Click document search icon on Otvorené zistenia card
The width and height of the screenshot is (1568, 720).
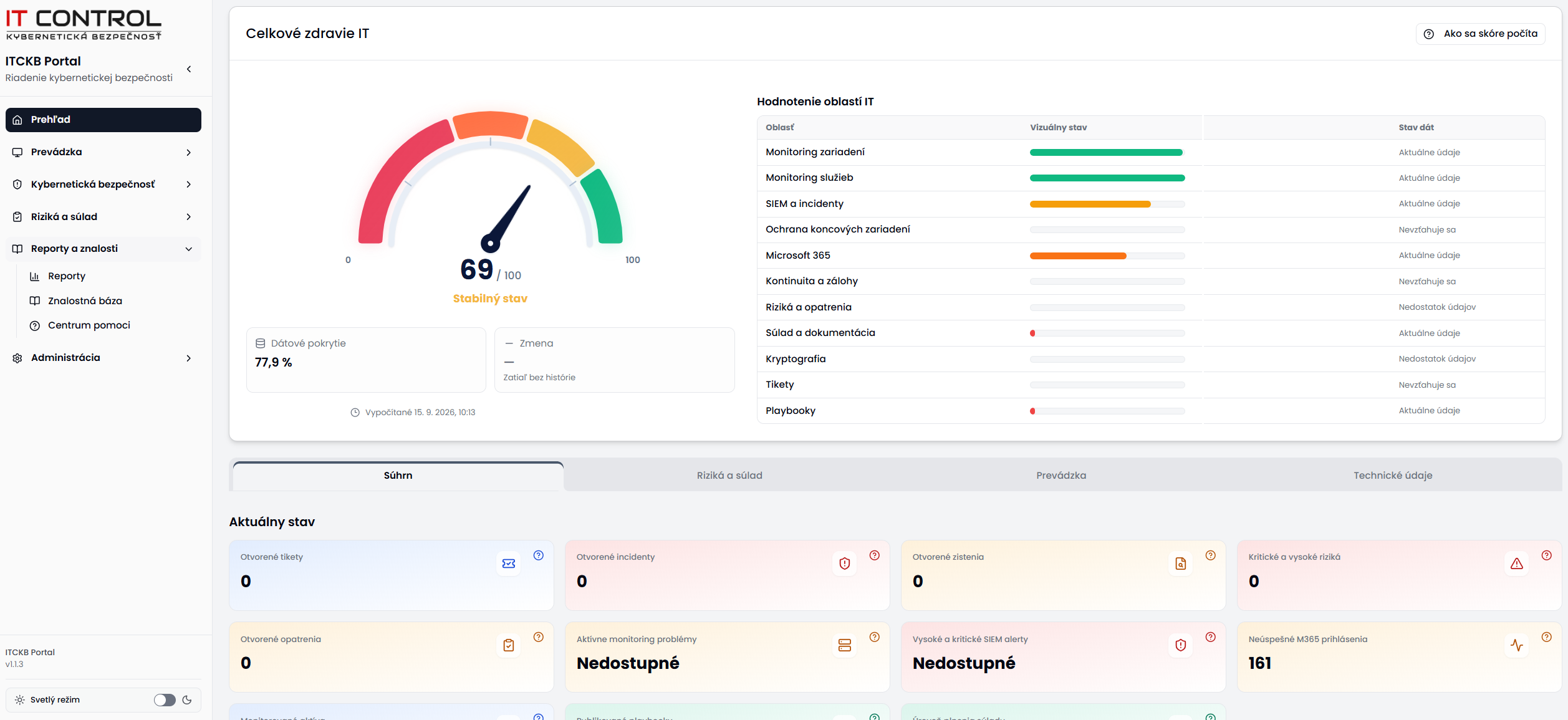[1181, 564]
